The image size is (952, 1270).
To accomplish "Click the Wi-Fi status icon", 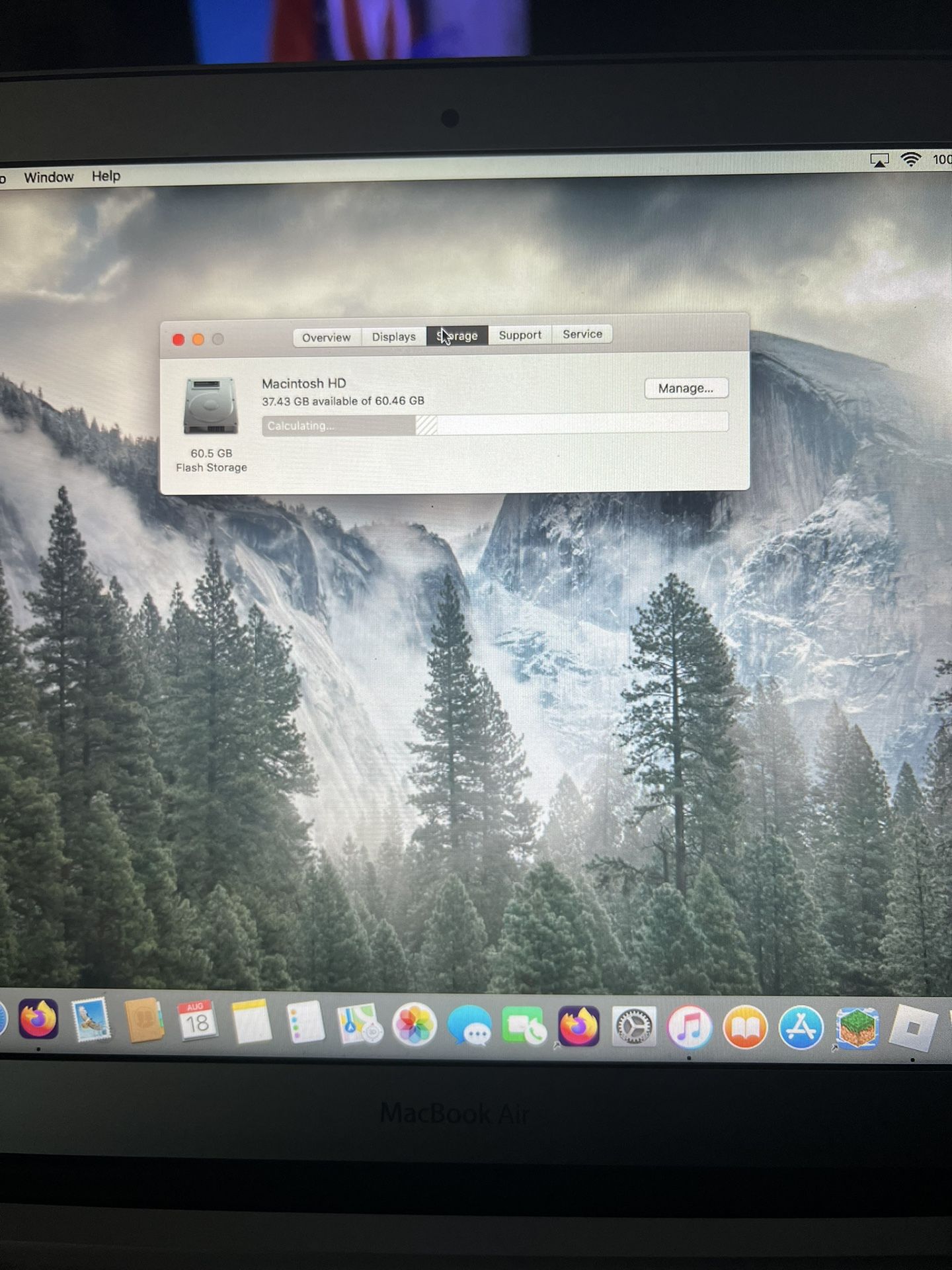I will [x=910, y=159].
